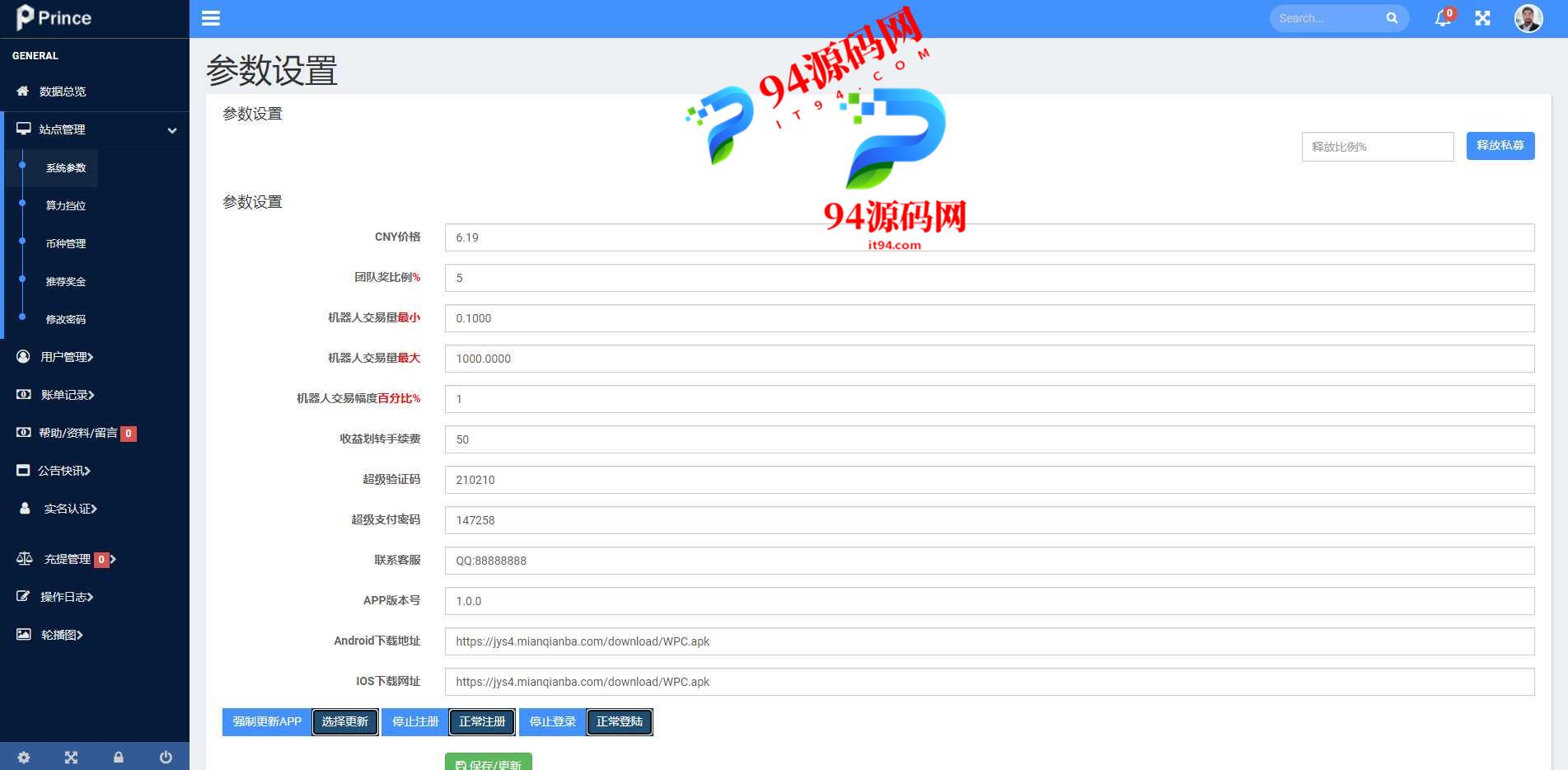This screenshot has height=770, width=1568.
Task: Click the 正常登陆 button
Action: (620, 721)
